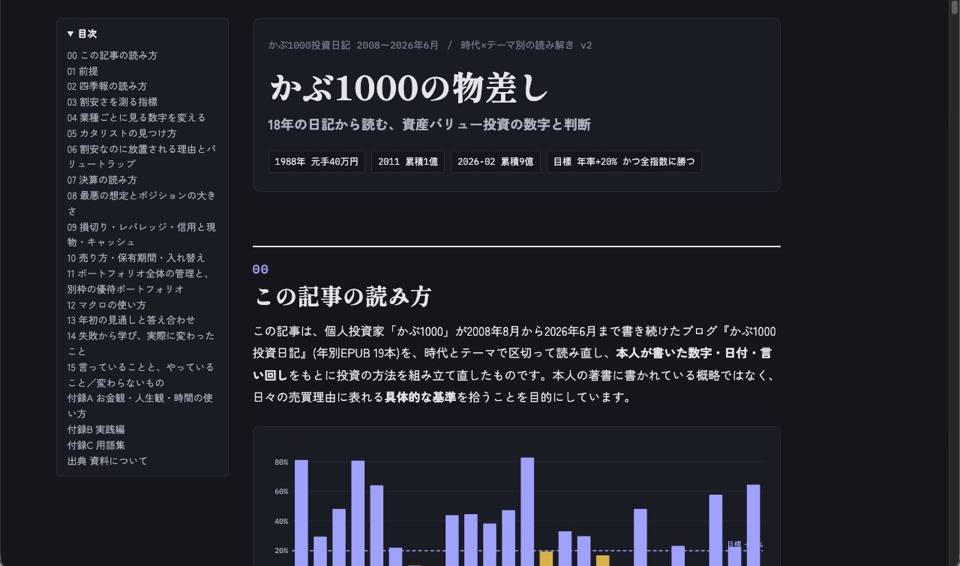
Task: Click the 80% axis label on chart
Action: 281,462
